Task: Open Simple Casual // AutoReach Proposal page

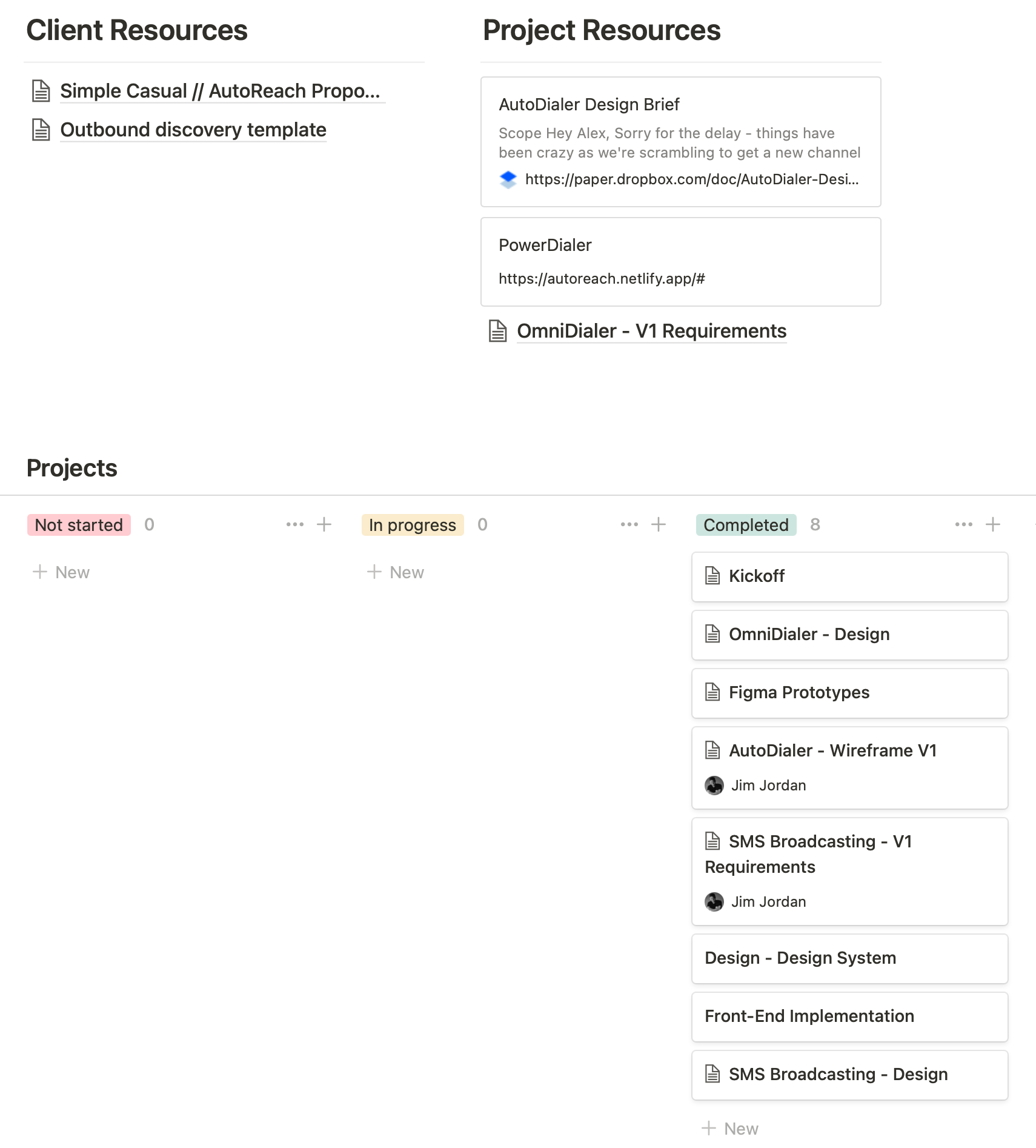Action: point(220,91)
